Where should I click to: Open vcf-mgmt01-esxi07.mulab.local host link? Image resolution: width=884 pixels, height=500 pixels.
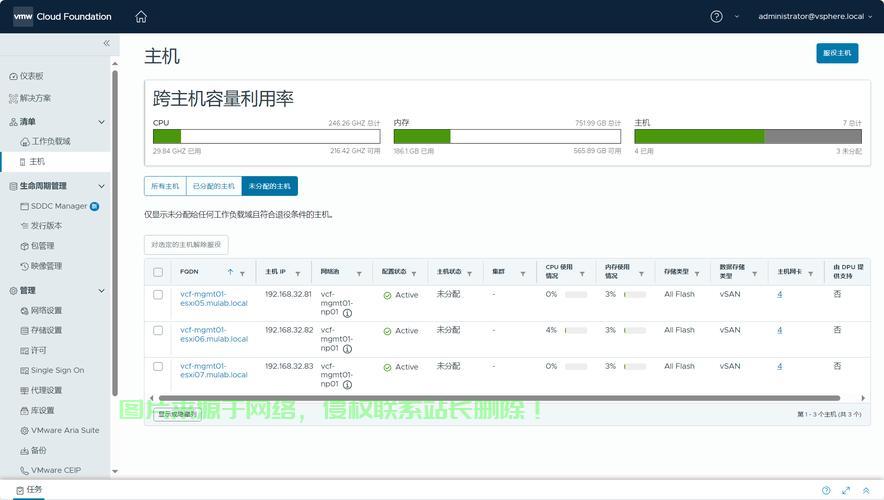pos(213,371)
